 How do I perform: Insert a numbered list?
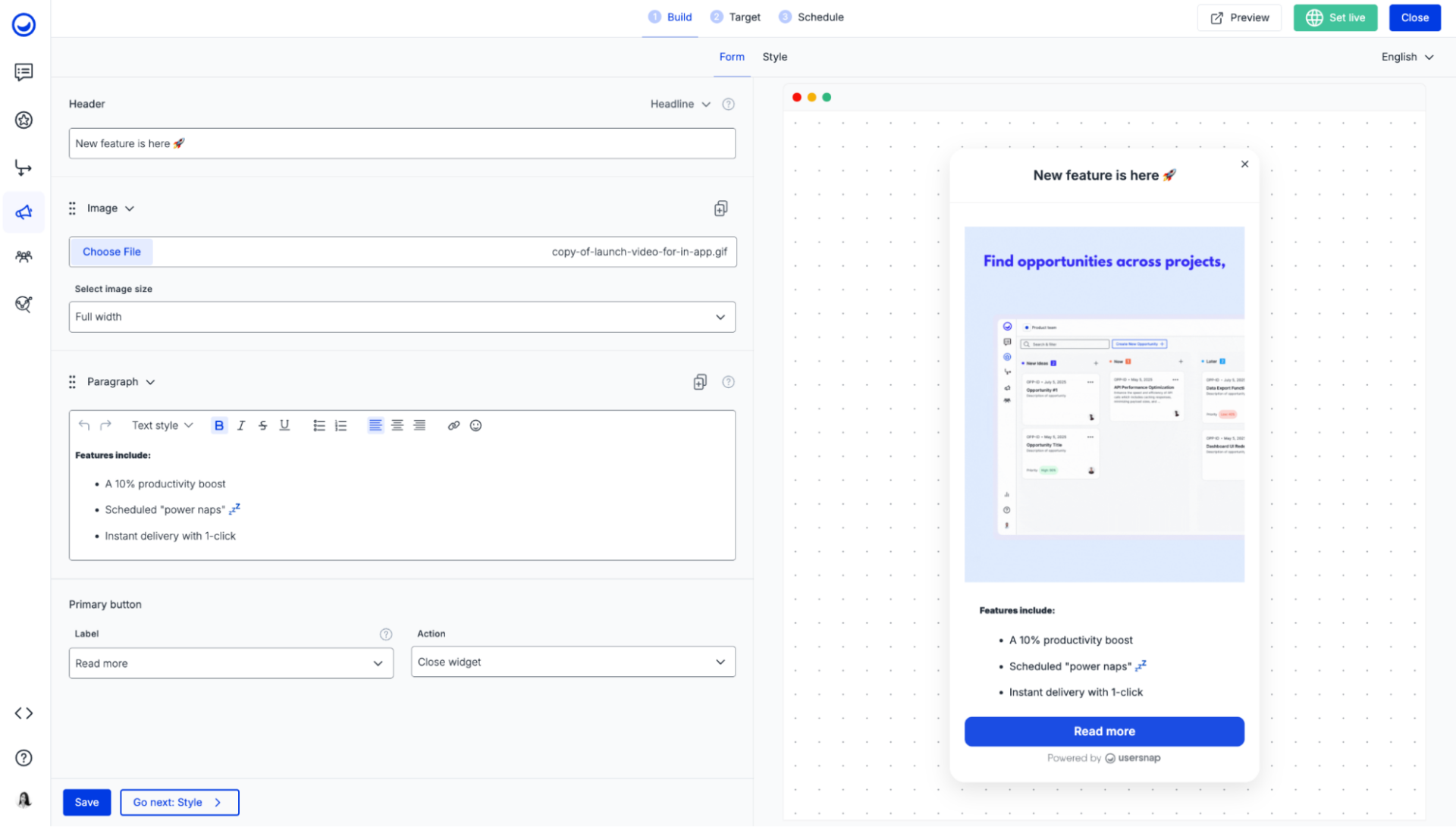coord(341,425)
